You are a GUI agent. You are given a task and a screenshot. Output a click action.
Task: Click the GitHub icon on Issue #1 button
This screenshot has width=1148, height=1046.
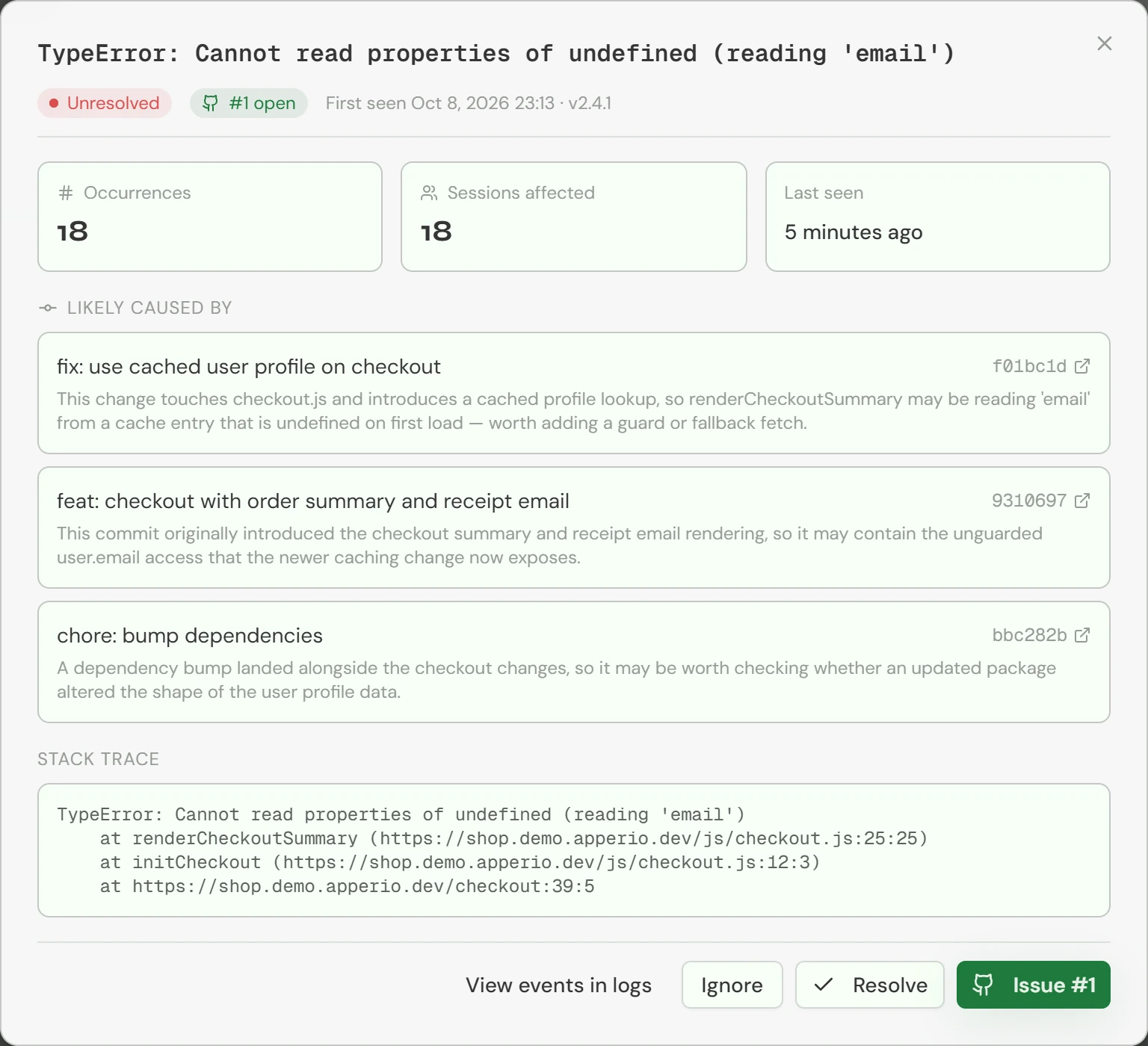click(983, 985)
